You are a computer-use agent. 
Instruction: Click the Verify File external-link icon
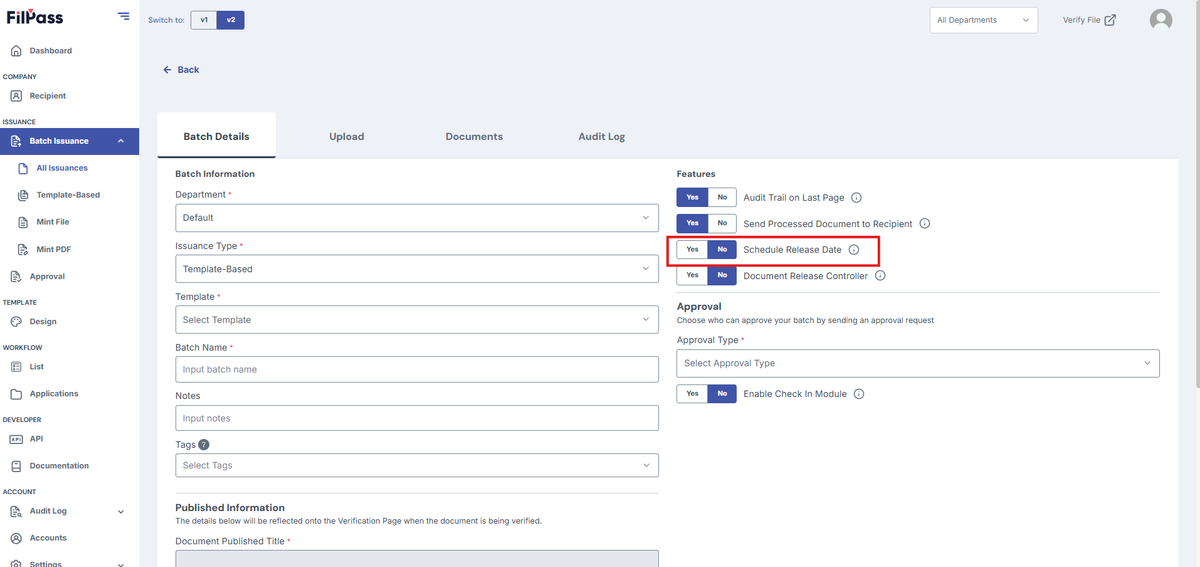pos(1110,20)
